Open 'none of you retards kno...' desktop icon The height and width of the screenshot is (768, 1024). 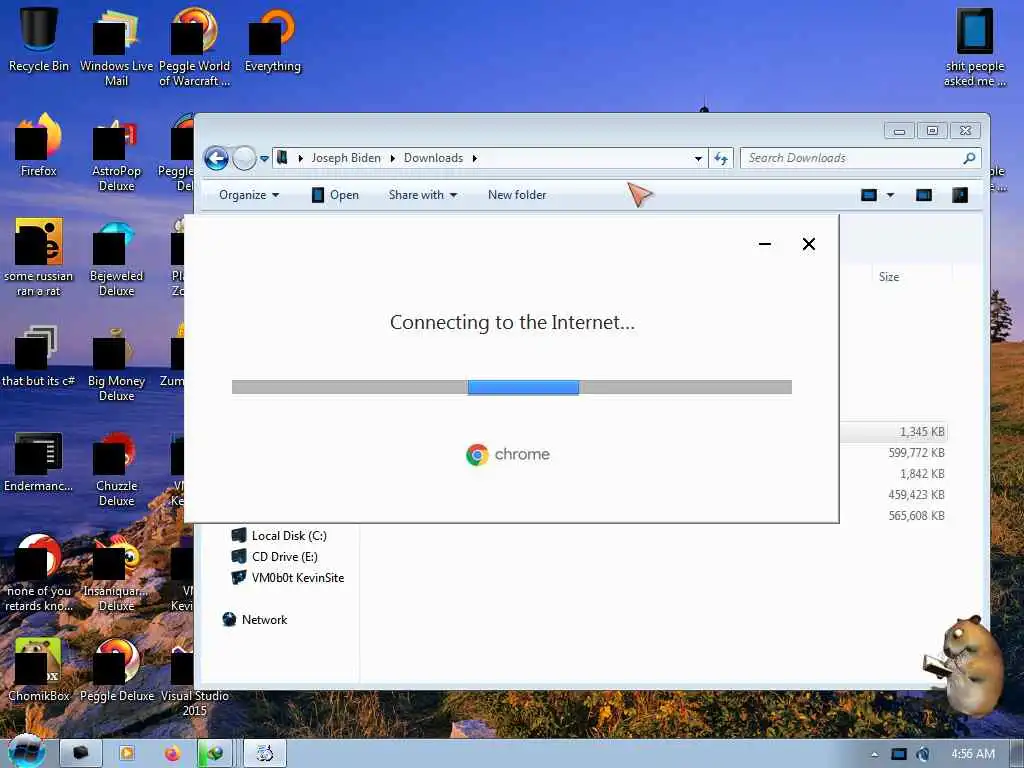(x=39, y=572)
